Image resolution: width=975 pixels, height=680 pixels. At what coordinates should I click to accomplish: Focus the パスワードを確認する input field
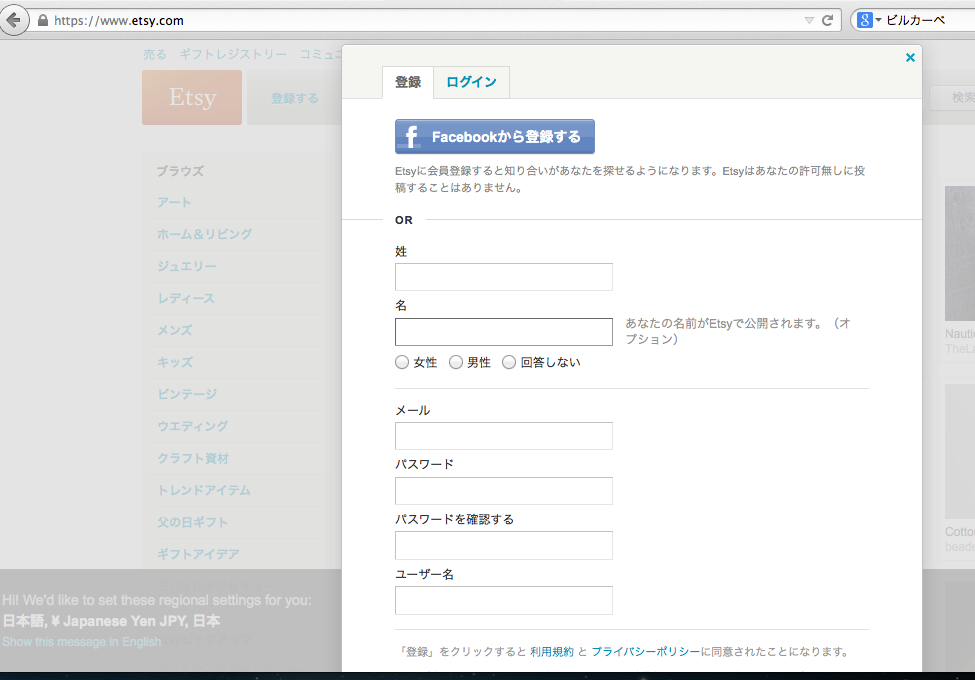(504, 545)
